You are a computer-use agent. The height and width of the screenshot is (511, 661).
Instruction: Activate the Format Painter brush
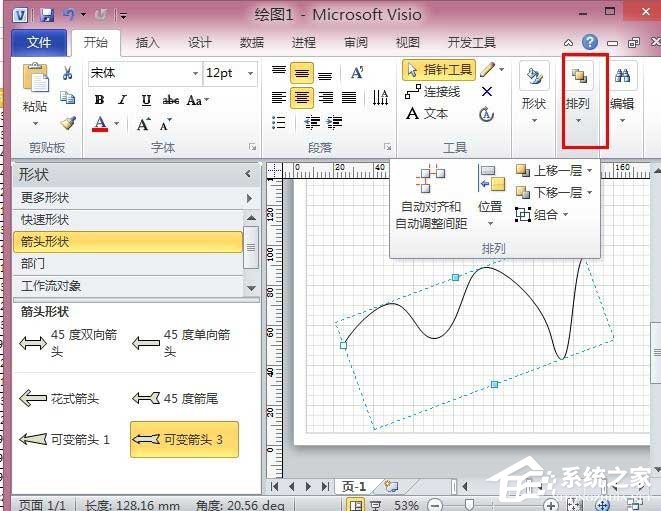tap(67, 123)
